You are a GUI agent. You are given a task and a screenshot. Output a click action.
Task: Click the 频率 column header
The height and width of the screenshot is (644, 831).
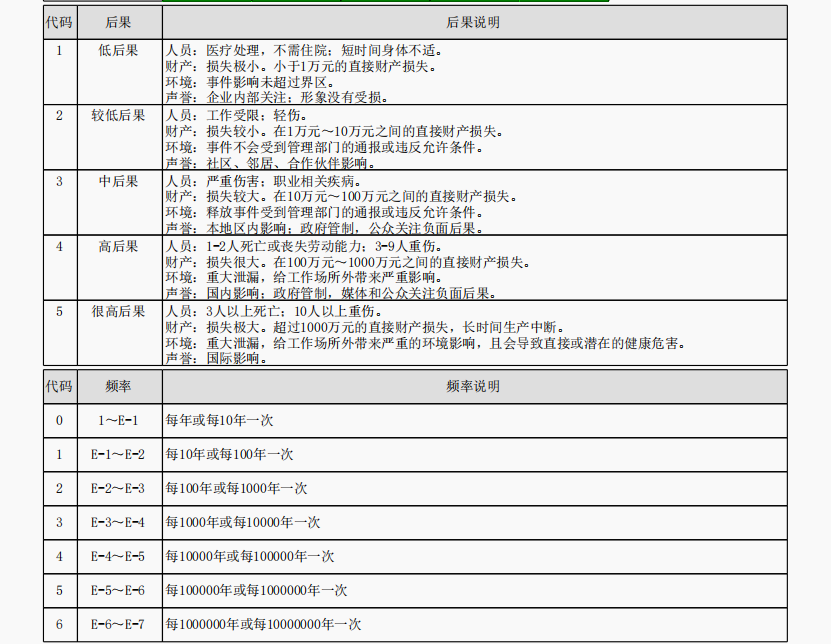(120, 386)
